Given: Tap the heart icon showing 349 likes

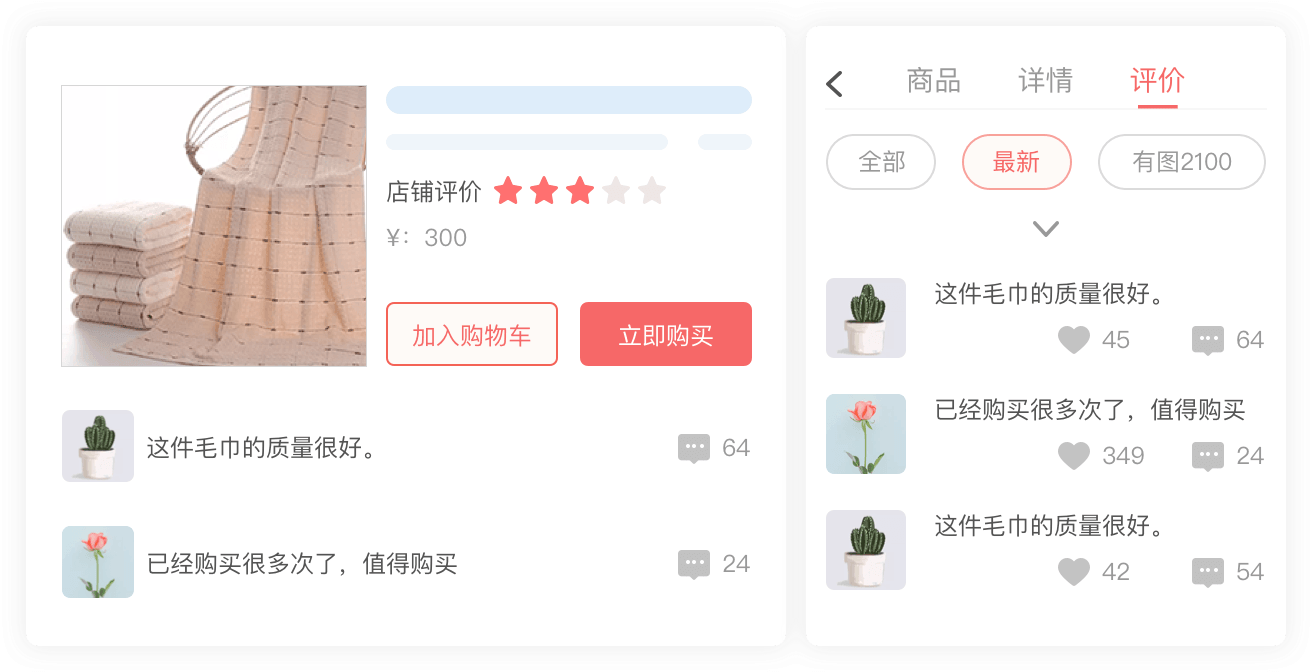Looking at the screenshot, I should pos(1073,456).
